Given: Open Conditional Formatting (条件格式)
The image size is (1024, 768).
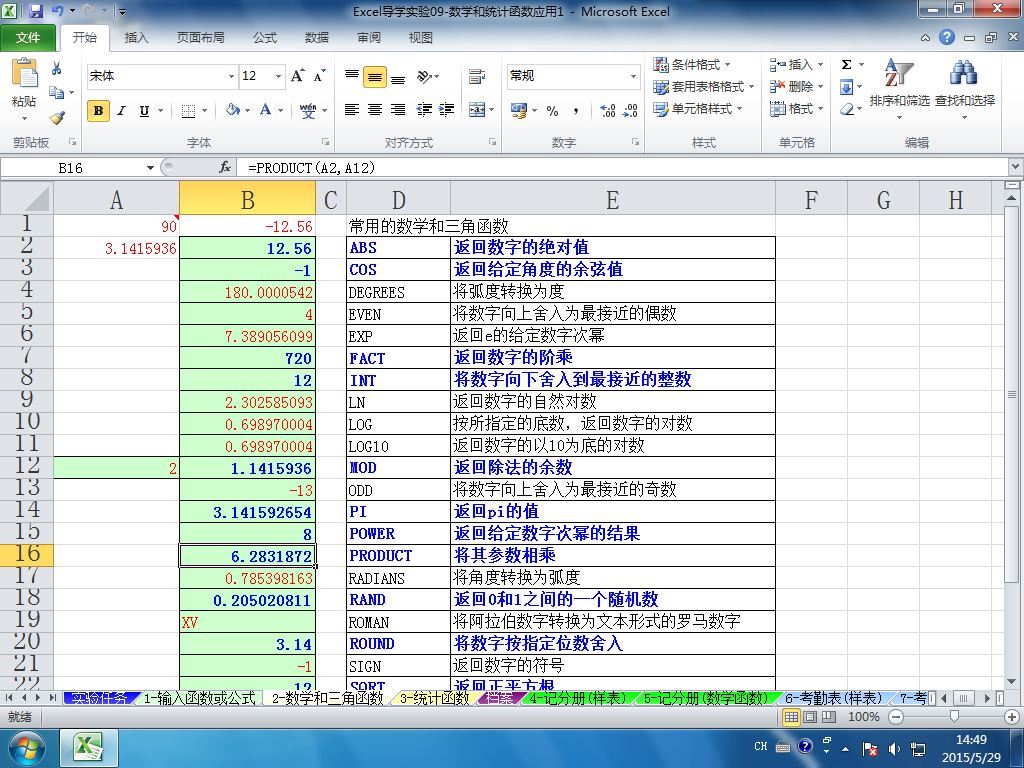Looking at the screenshot, I should click(x=693, y=65).
